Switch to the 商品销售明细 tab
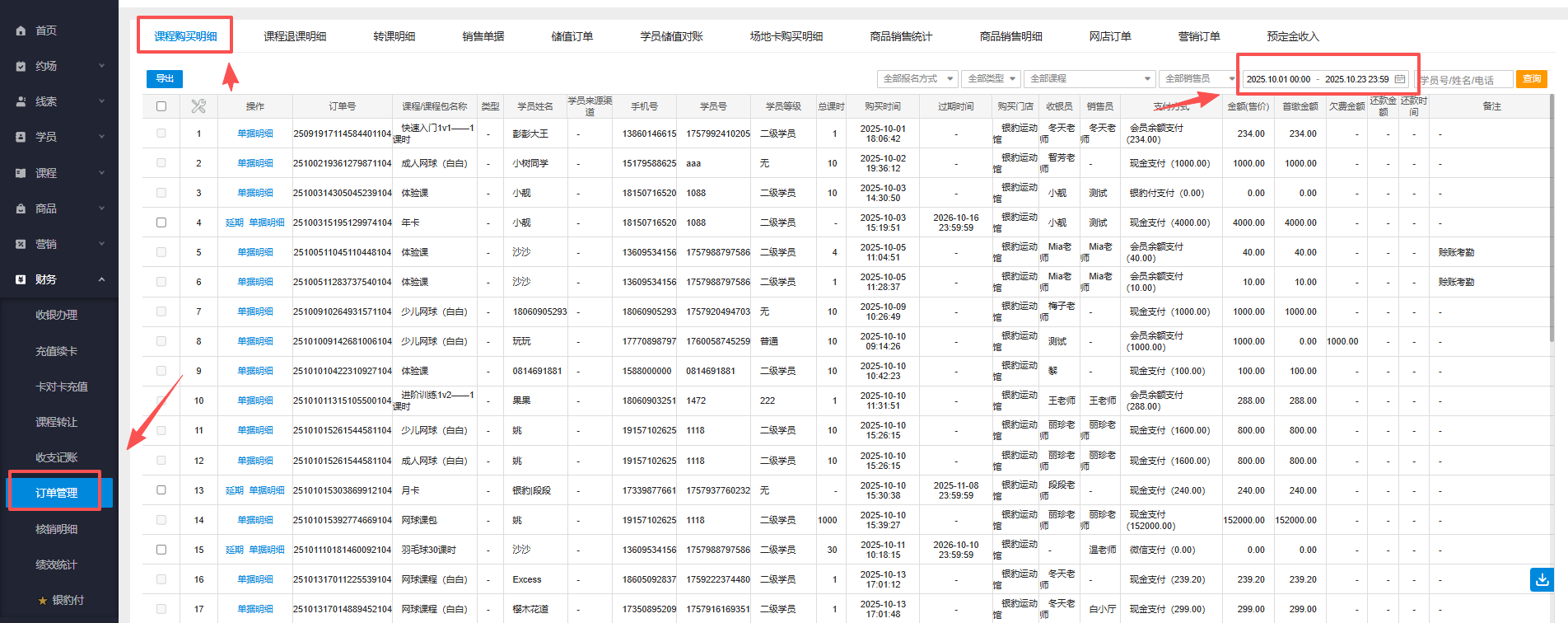The height and width of the screenshot is (623, 1568). [1010, 36]
